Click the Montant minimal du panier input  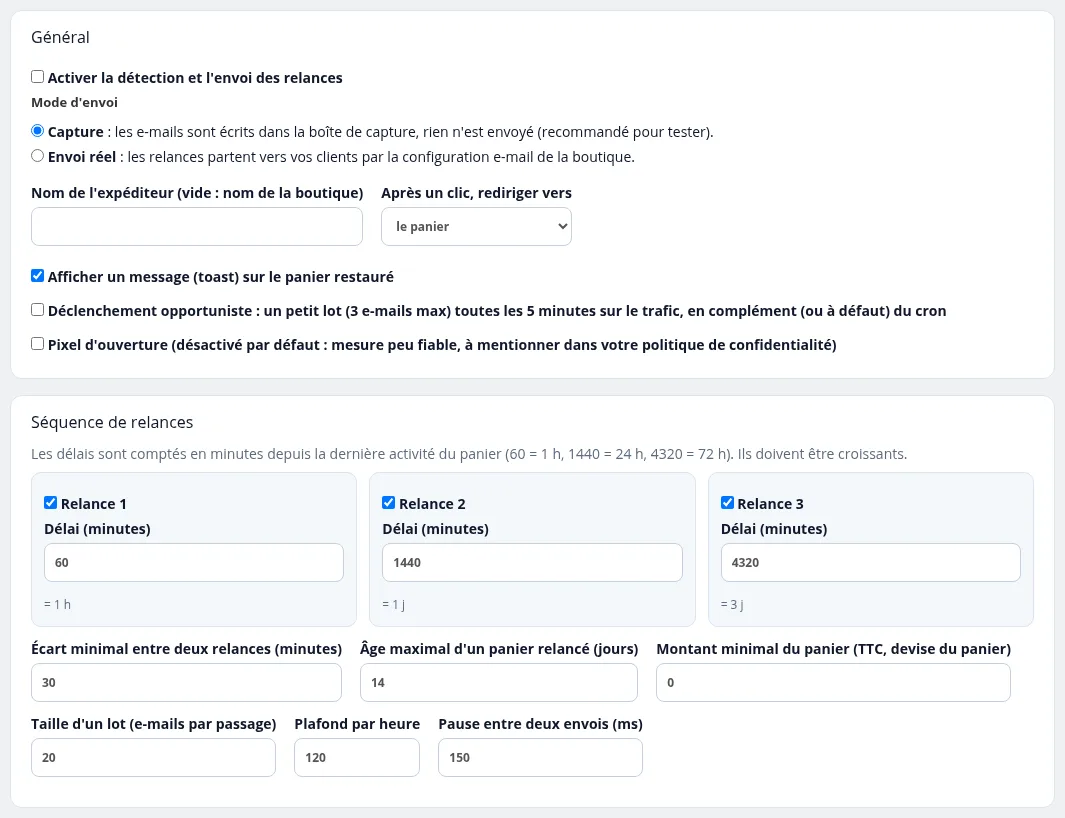pos(833,682)
